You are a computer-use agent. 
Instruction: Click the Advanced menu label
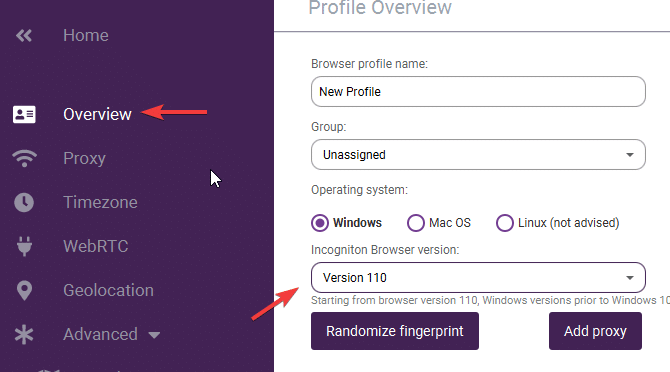point(100,334)
